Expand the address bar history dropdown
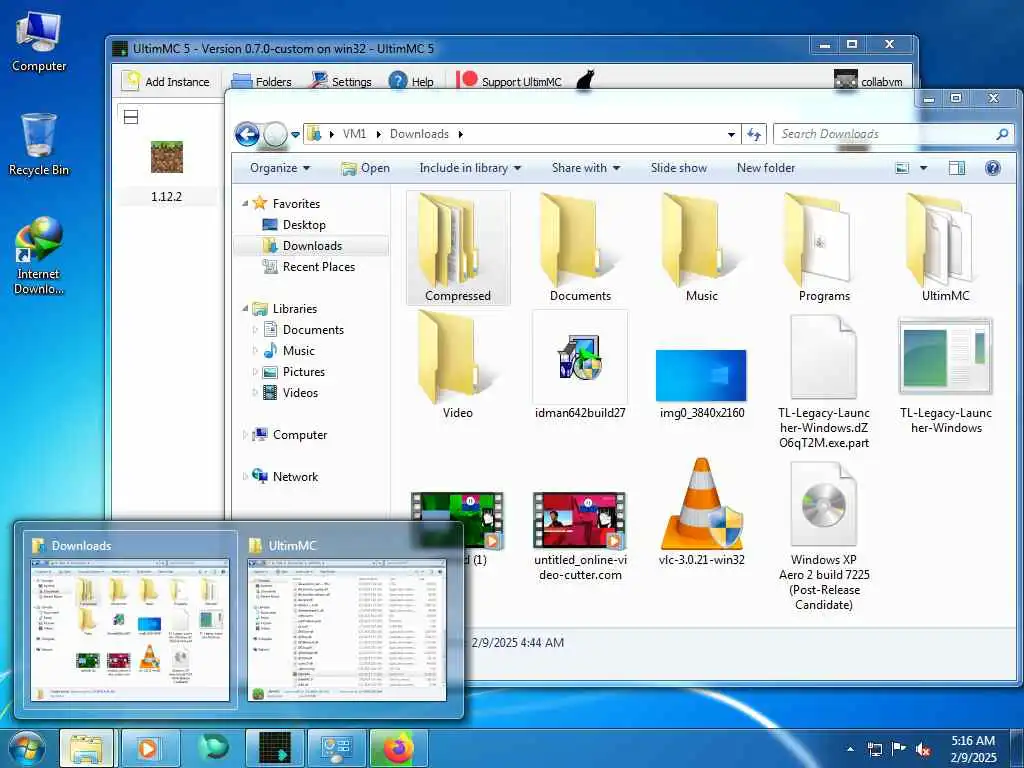Viewport: 1024px width, 768px height. tap(731, 135)
